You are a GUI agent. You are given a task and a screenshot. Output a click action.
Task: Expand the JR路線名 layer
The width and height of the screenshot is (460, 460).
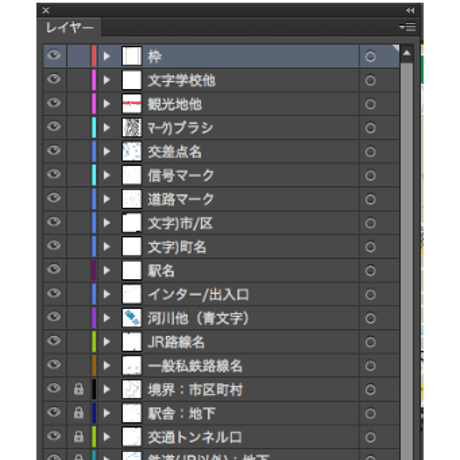(107, 342)
